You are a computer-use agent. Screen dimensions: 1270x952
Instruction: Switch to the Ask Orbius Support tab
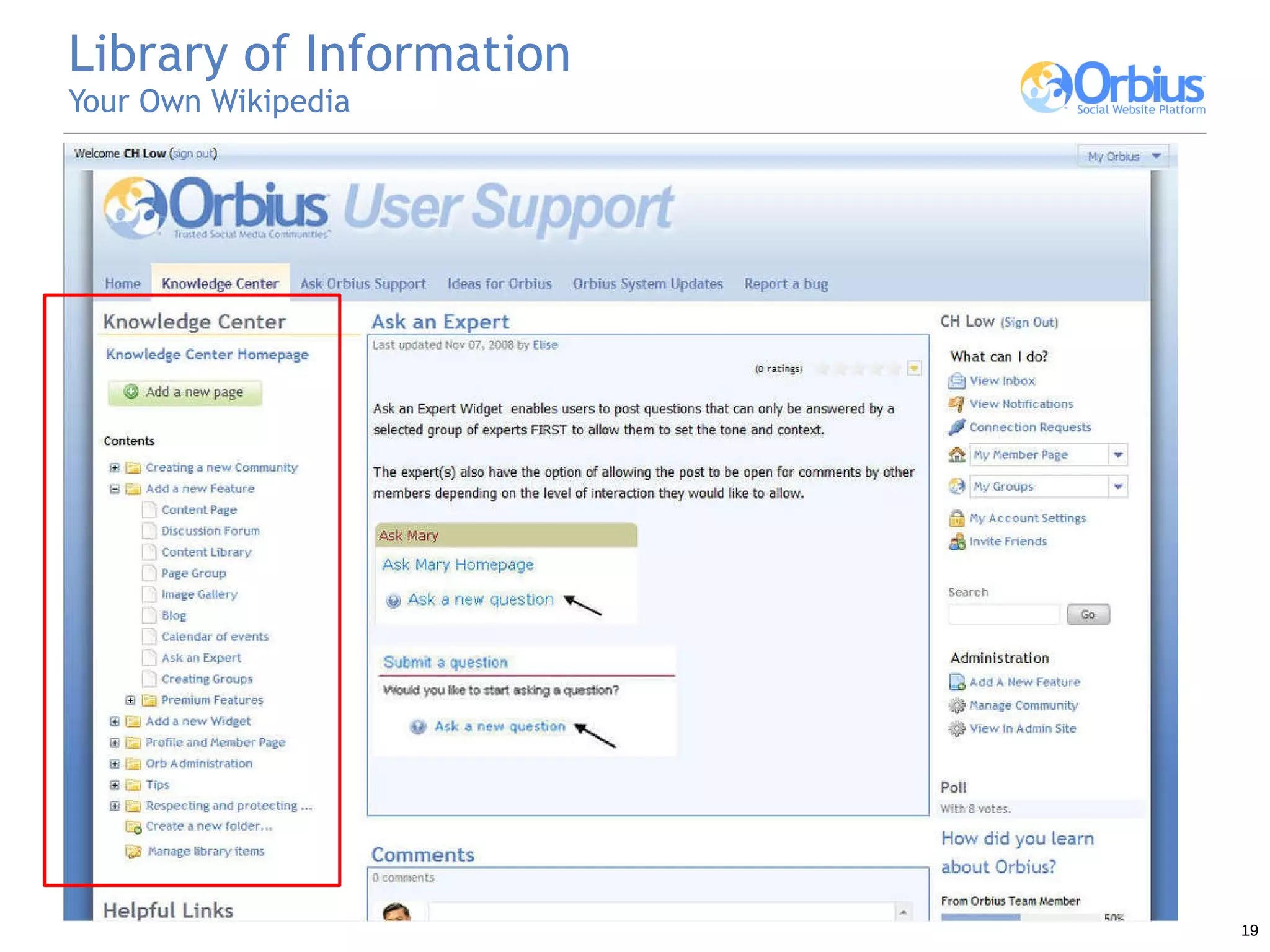tap(363, 284)
